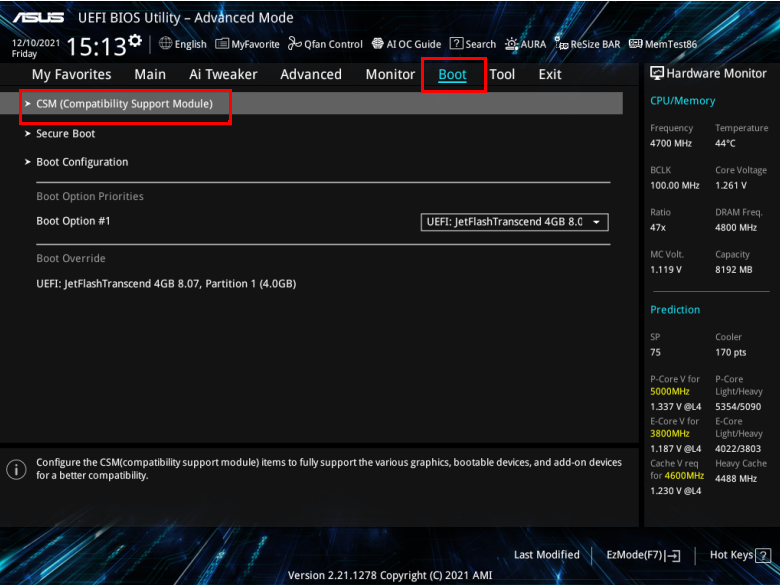
Task: Click the English language label
Action: click(191, 44)
